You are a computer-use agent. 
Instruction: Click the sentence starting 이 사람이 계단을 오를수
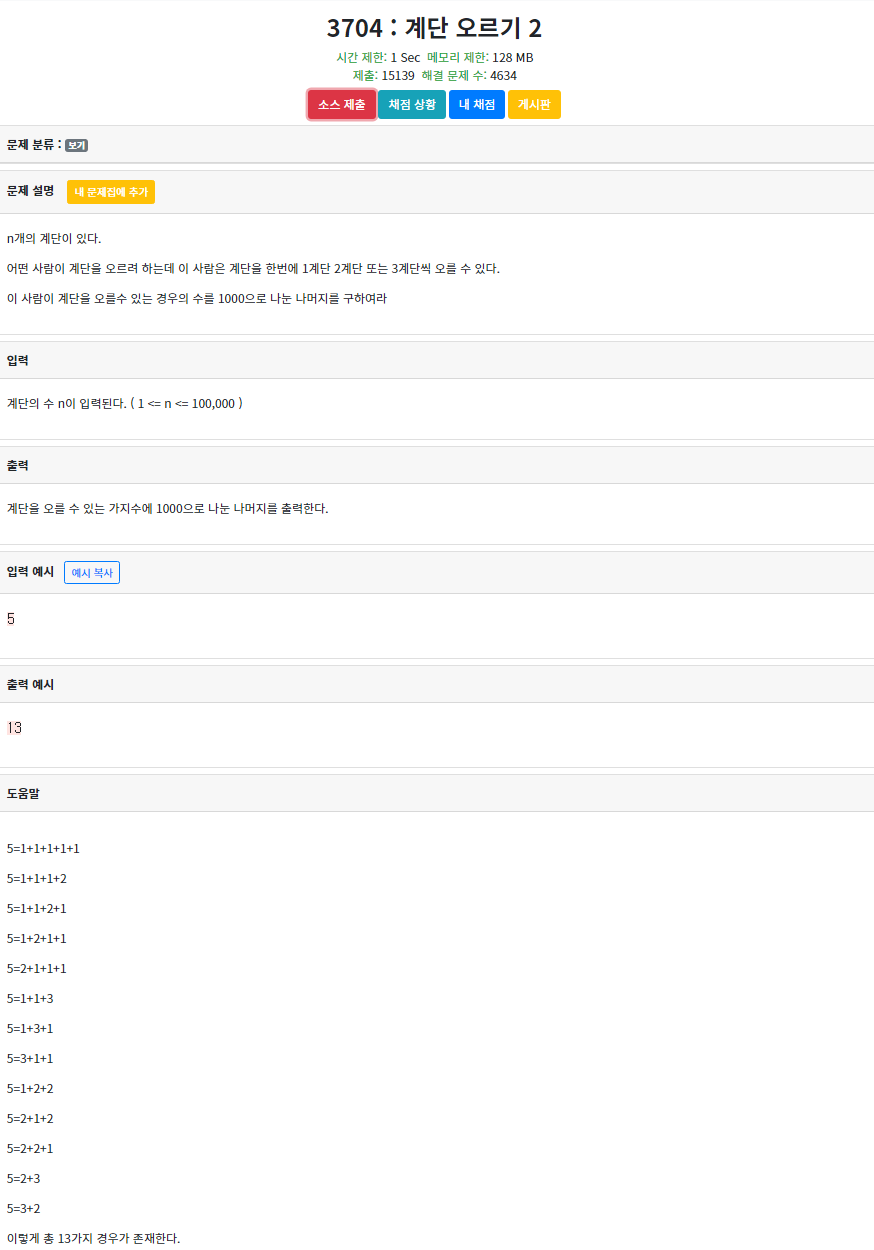(197, 298)
